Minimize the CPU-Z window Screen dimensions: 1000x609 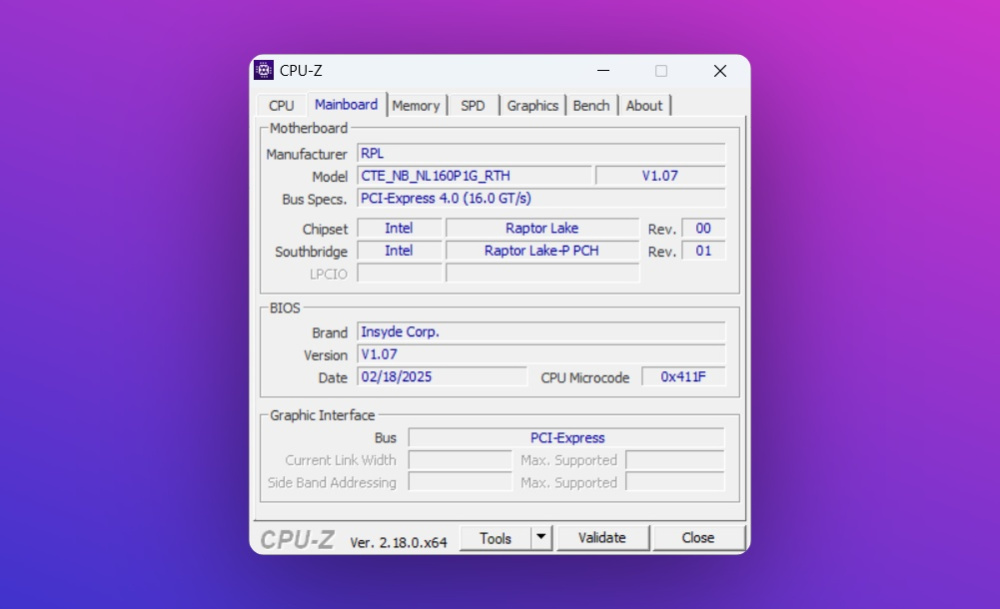pyautogui.click(x=603, y=71)
